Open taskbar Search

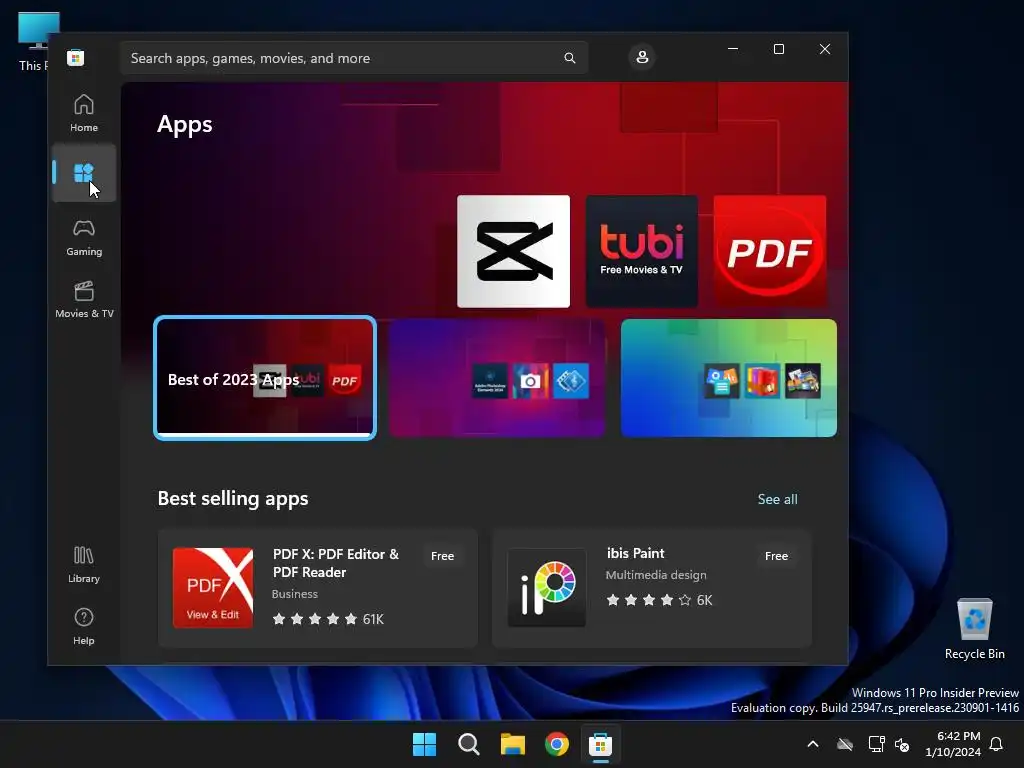coord(469,744)
